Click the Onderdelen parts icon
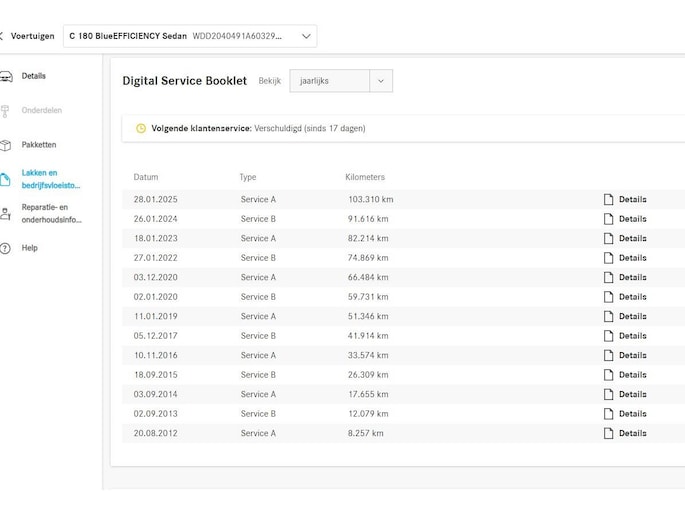The width and height of the screenshot is (685, 513). pyautogui.click(x=5, y=111)
